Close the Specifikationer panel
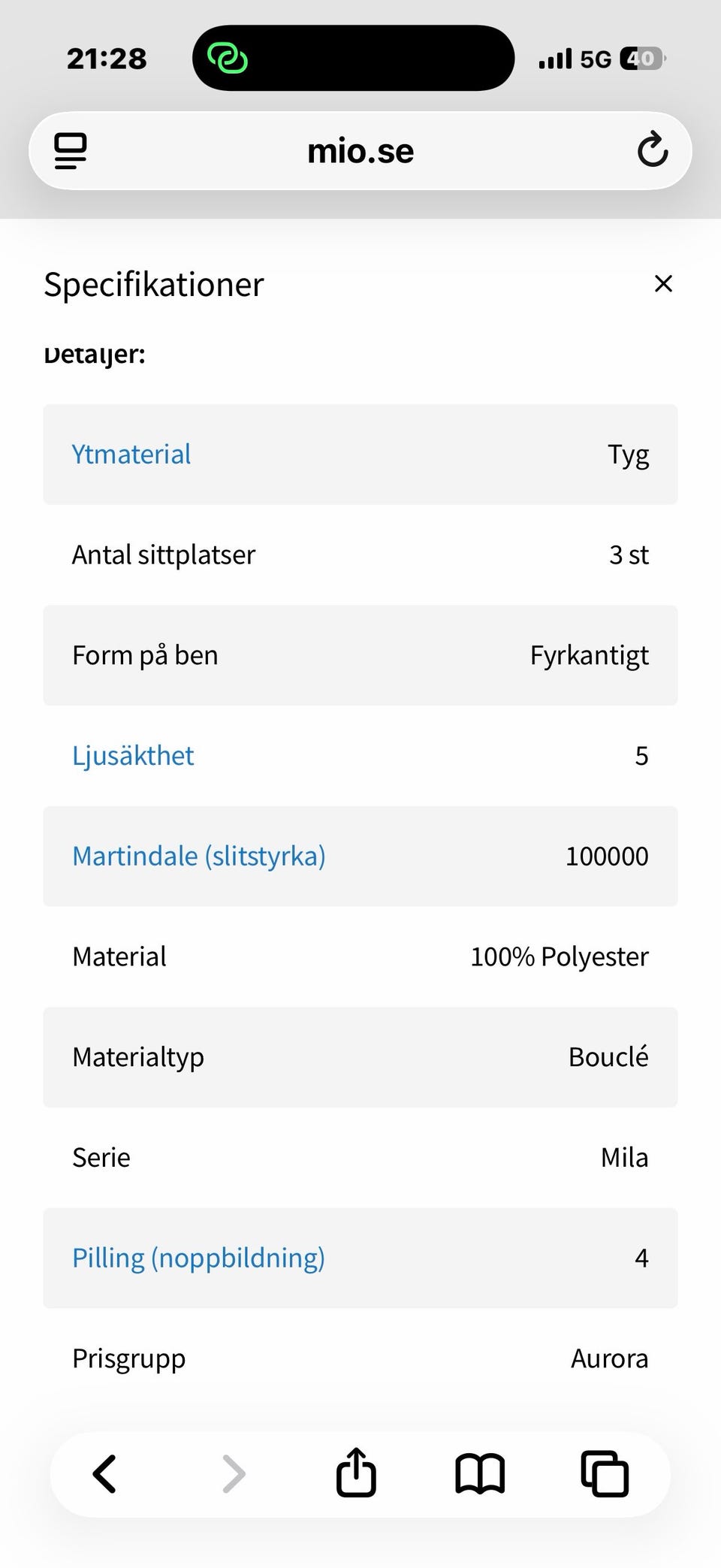721x1568 pixels. point(663,284)
